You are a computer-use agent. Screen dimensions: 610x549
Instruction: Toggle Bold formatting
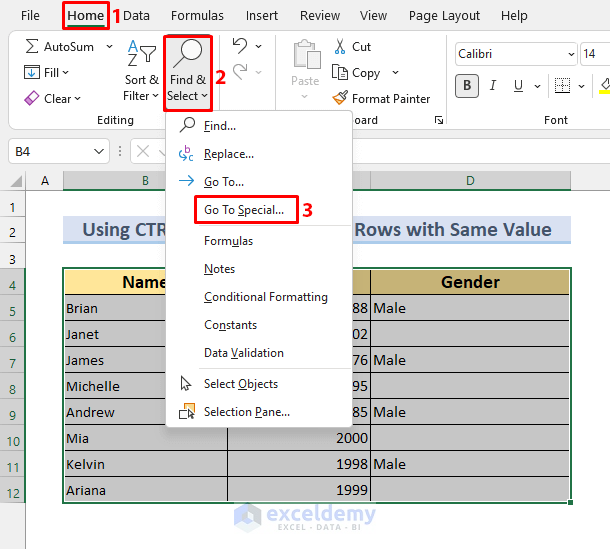pos(467,85)
